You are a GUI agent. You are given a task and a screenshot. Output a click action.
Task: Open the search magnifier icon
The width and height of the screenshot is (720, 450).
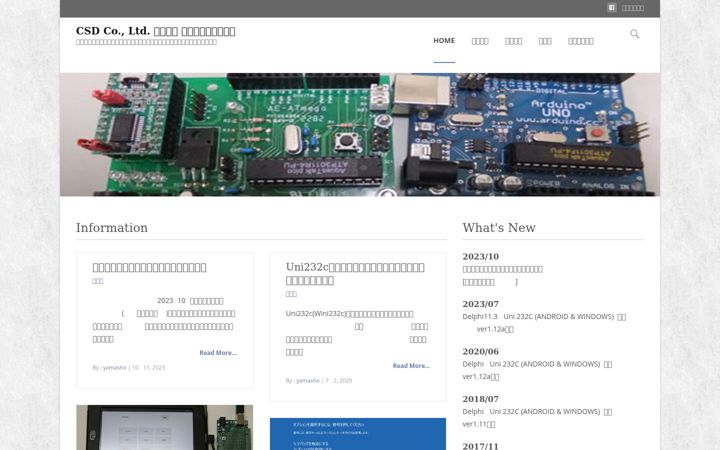(635, 34)
